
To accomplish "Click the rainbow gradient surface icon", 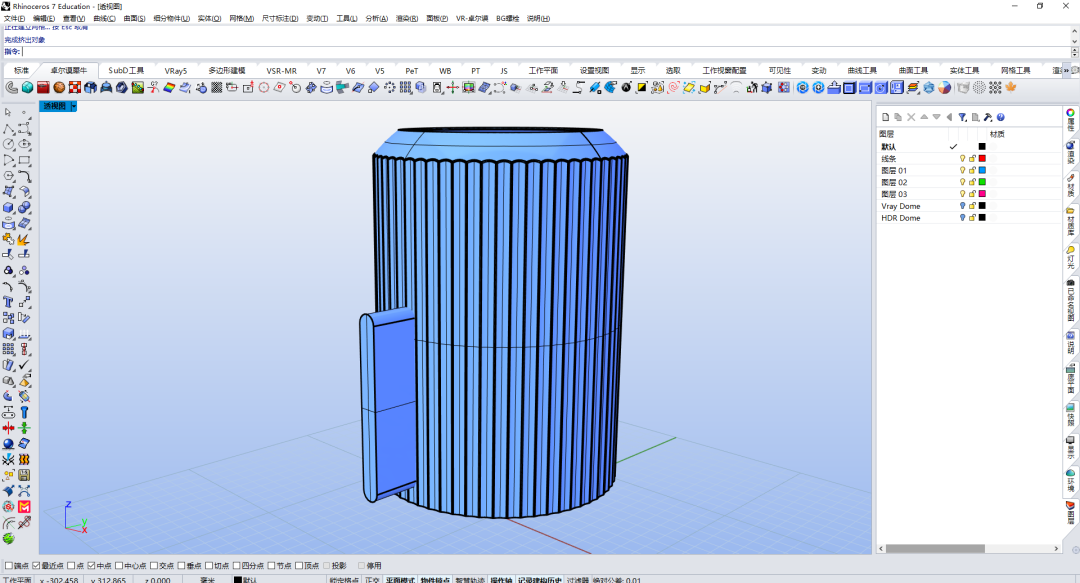I will pyautogui.click(x=169, y=88).
